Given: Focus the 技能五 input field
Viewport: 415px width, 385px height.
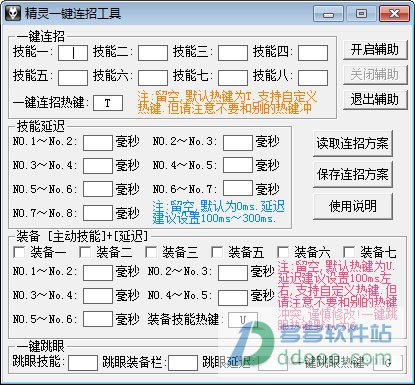Looking at the screenshot, I should pyautogui.click(x=73, y=78).
